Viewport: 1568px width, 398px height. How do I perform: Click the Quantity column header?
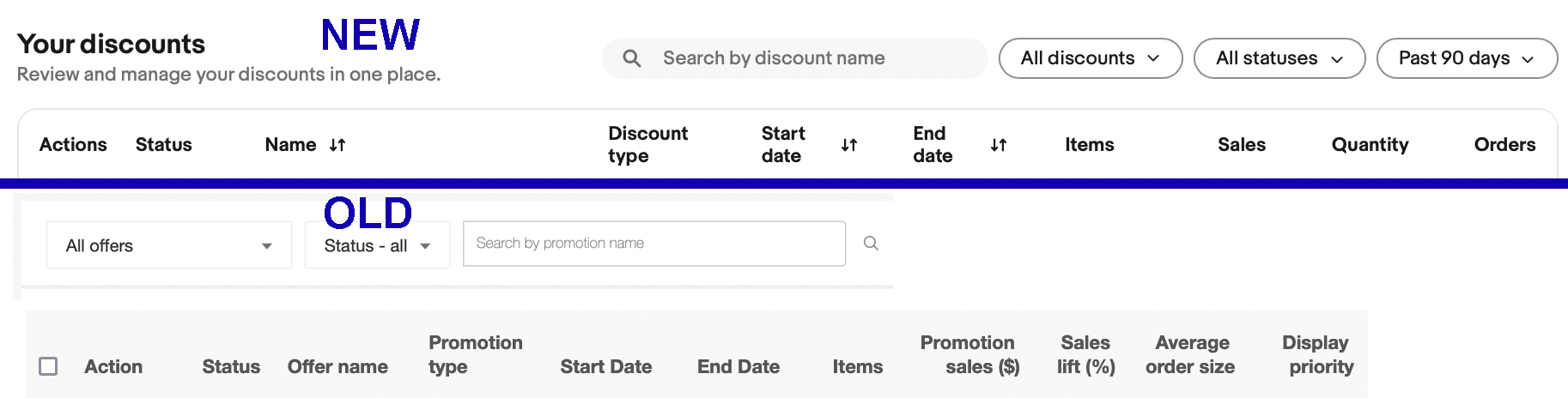pos(1370,145)
